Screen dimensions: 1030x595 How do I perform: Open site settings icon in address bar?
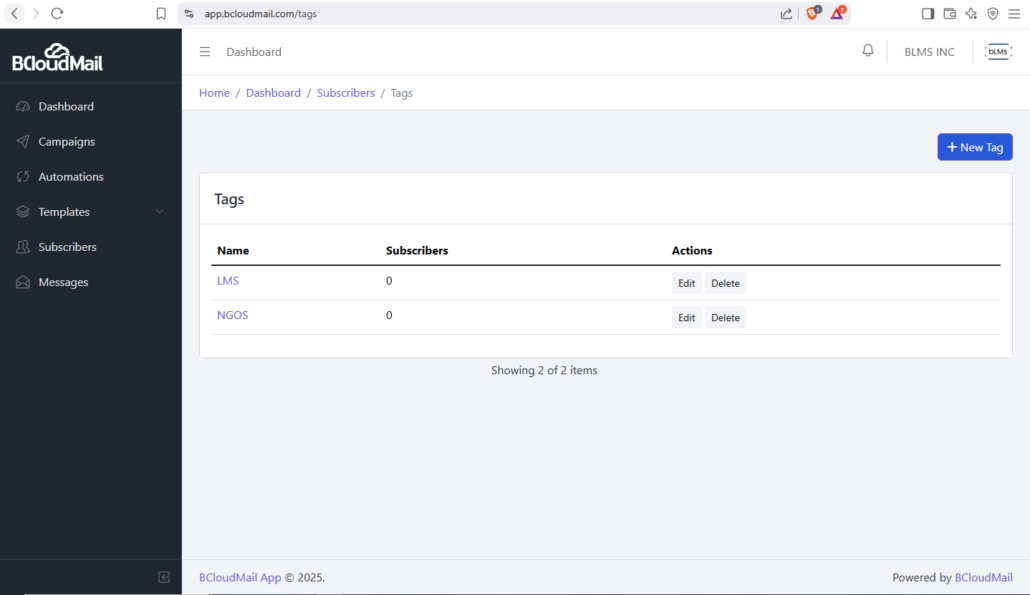tap(189, 14)
